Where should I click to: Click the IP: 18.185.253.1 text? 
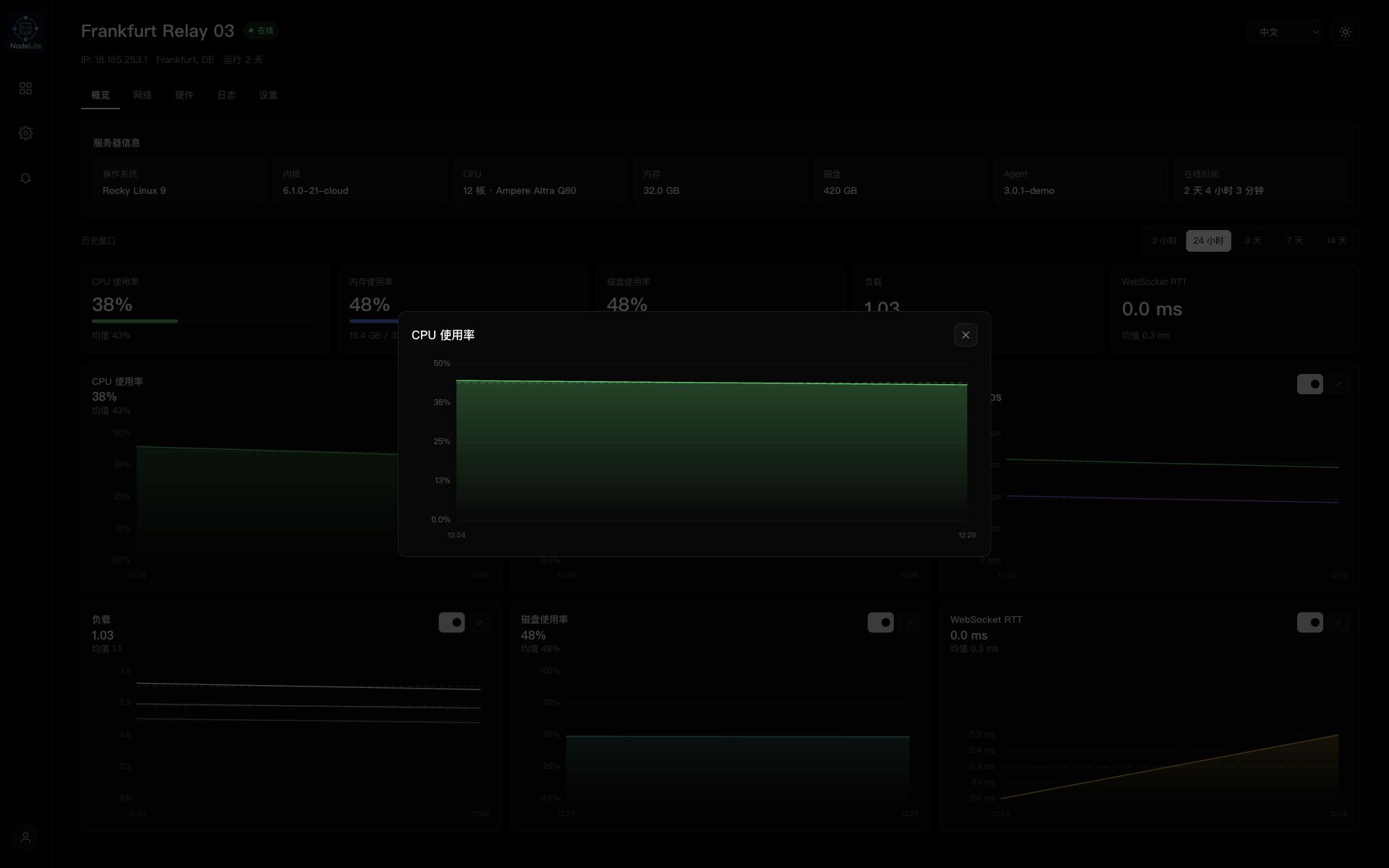(114, 60)
